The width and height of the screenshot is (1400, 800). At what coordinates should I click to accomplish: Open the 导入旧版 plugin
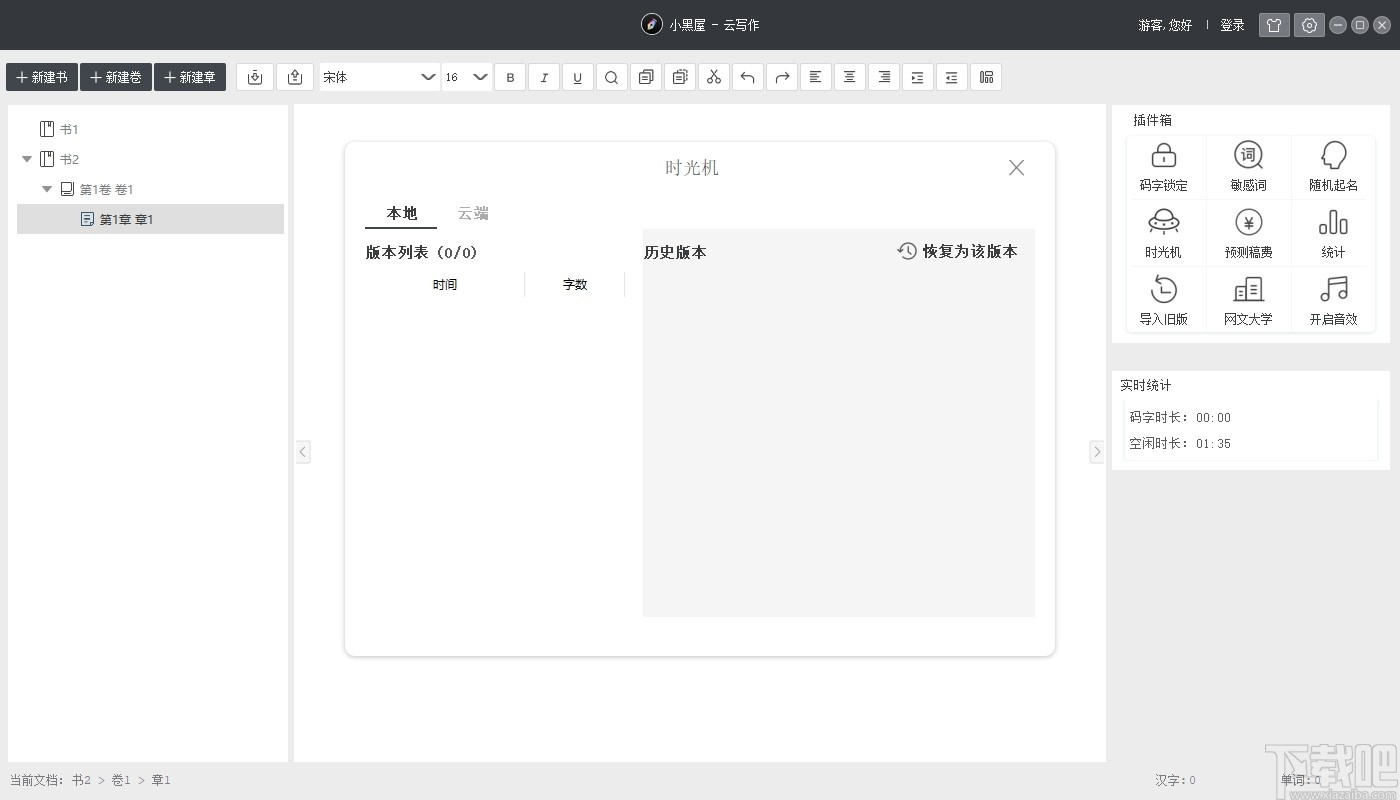click(x=1164, y=300)
